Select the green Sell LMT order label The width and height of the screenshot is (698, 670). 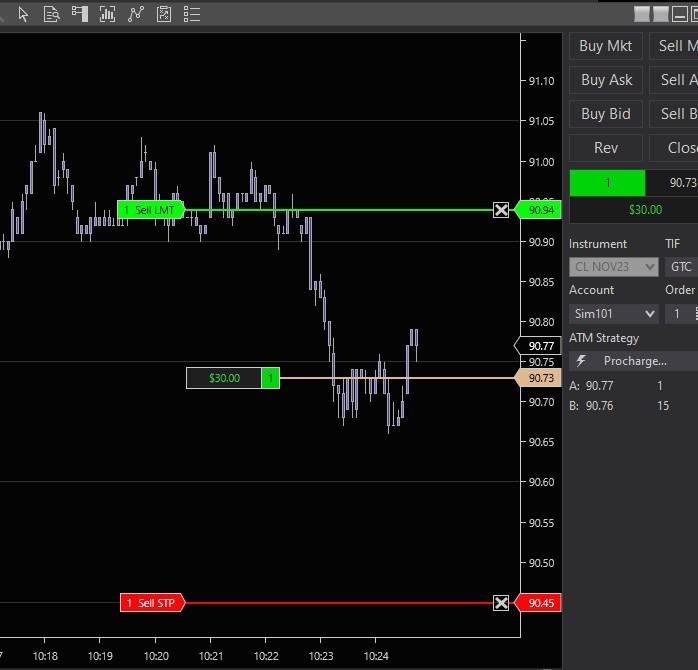pos(151,210)
